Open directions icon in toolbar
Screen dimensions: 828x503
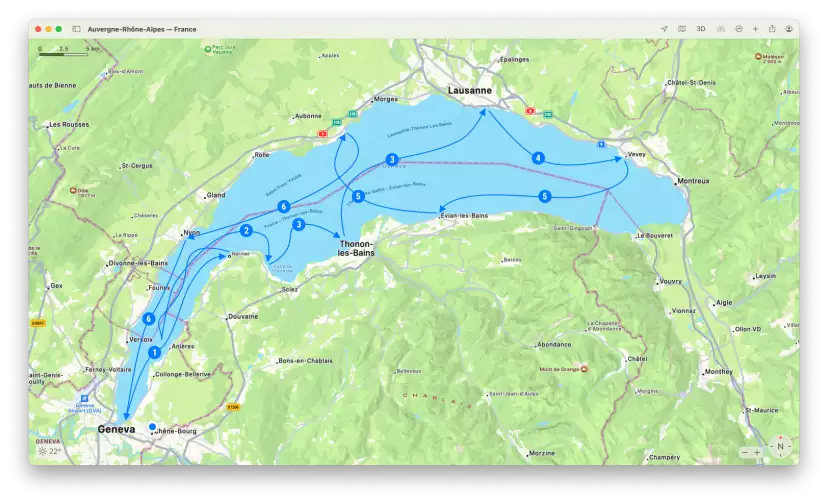(739, 29)
